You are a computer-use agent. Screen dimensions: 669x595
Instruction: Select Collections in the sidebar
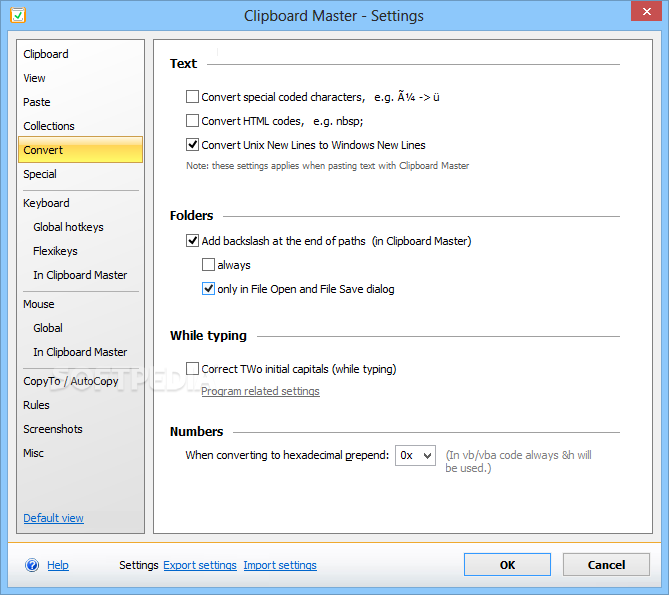point(49,126)
